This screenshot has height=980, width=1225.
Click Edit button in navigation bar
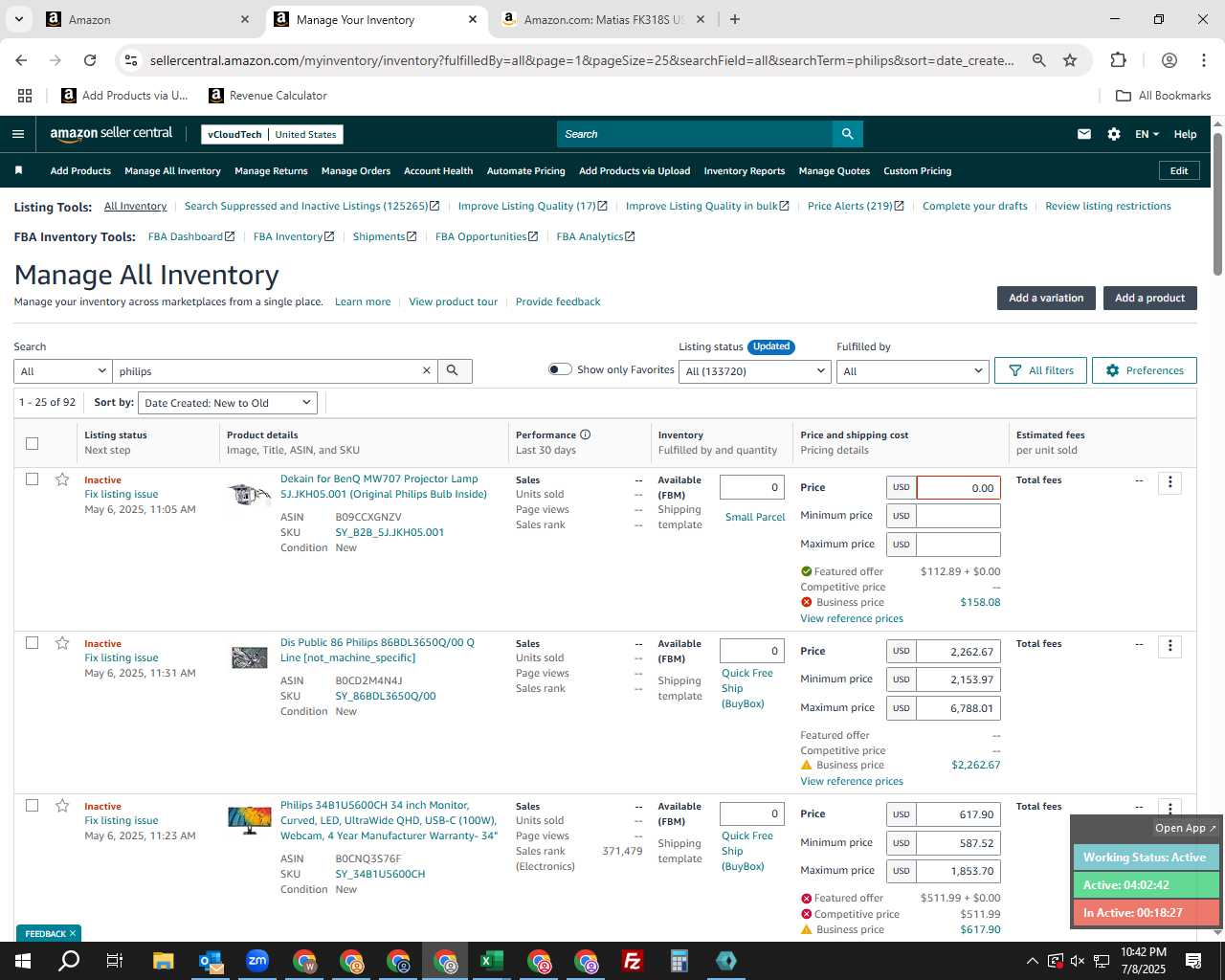pyautogui.click(x=1179, y=170)
